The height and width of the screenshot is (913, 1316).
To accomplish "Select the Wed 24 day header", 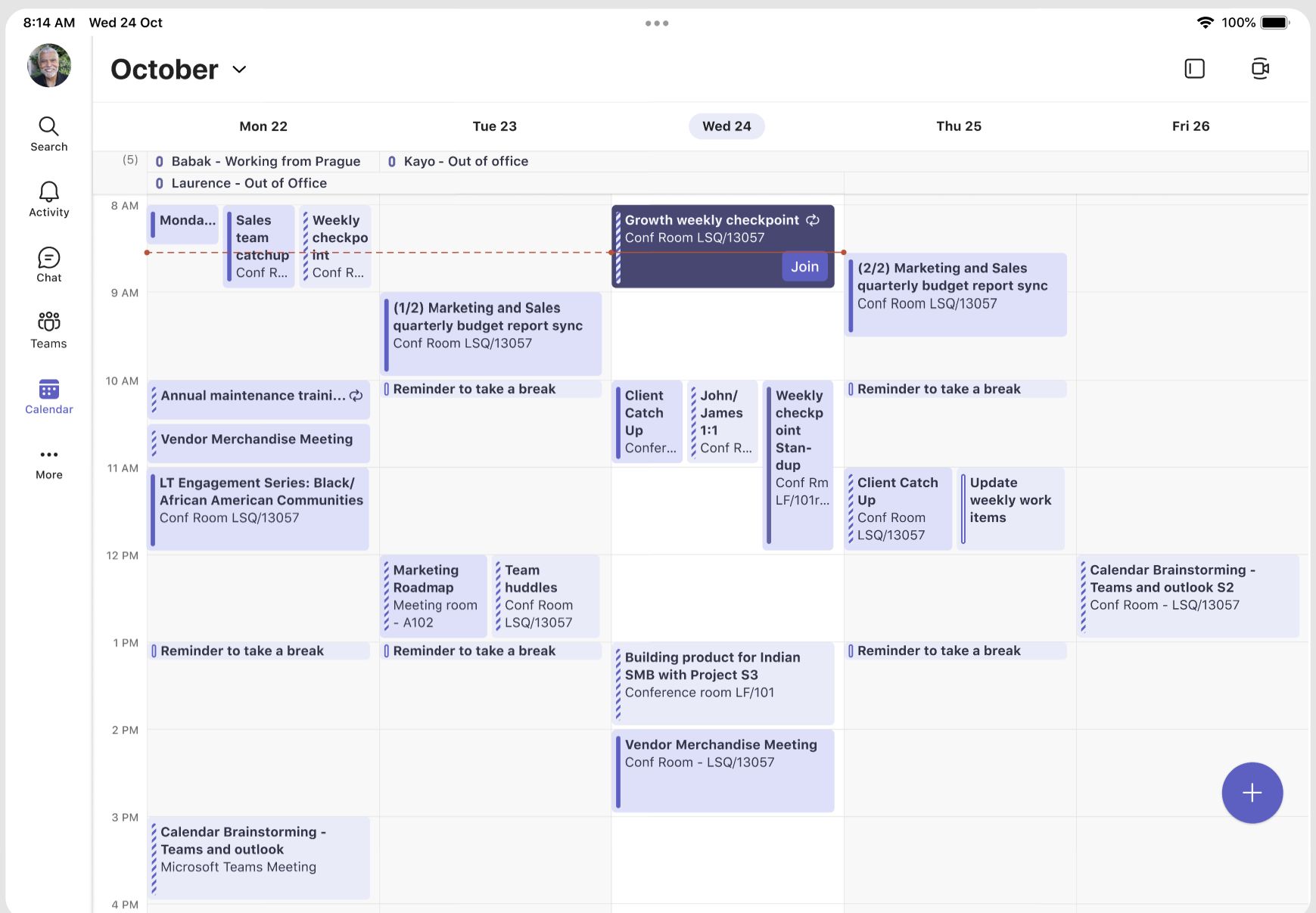I will click(726, 126).
